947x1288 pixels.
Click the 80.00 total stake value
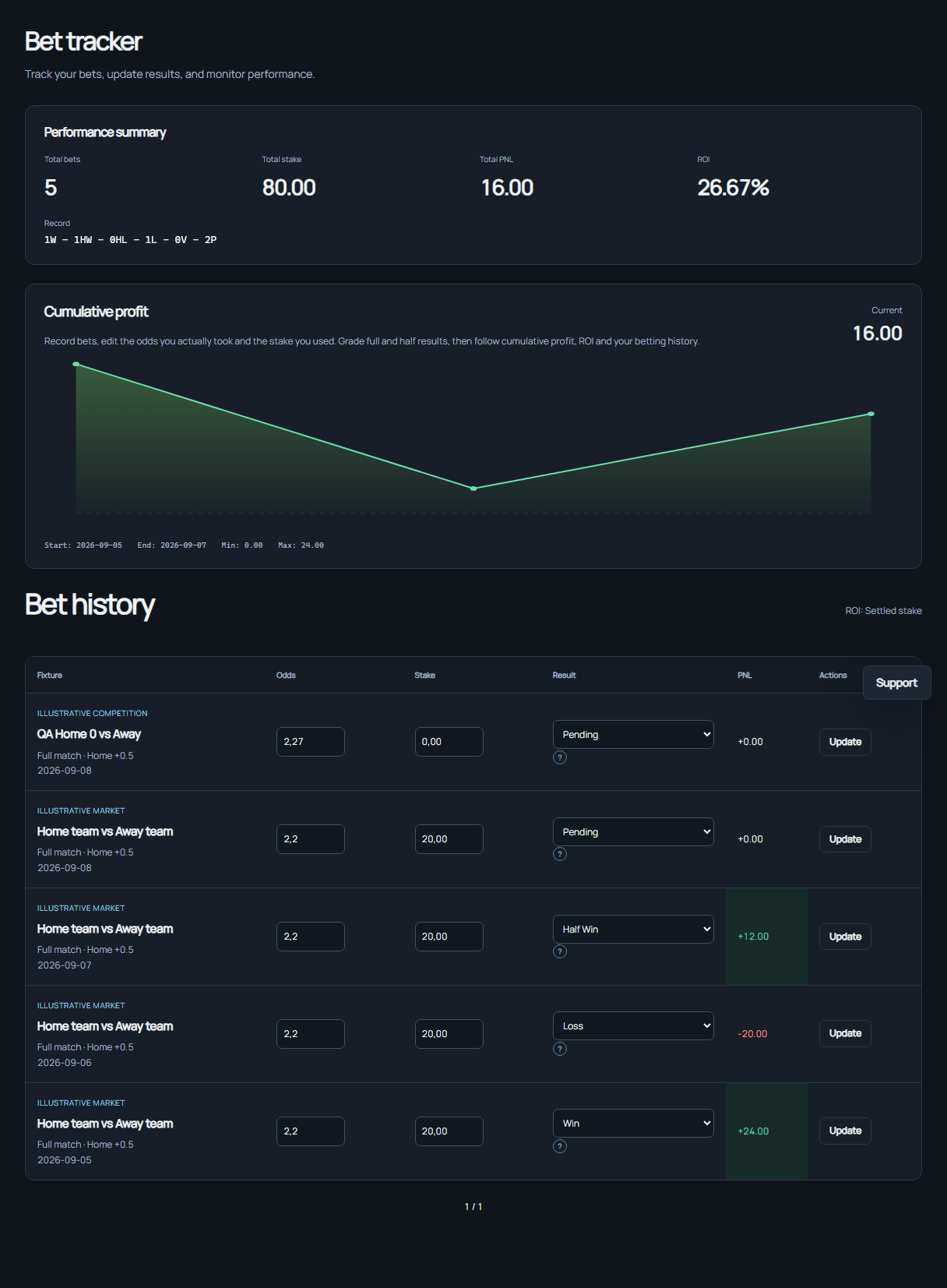point(289,188)
